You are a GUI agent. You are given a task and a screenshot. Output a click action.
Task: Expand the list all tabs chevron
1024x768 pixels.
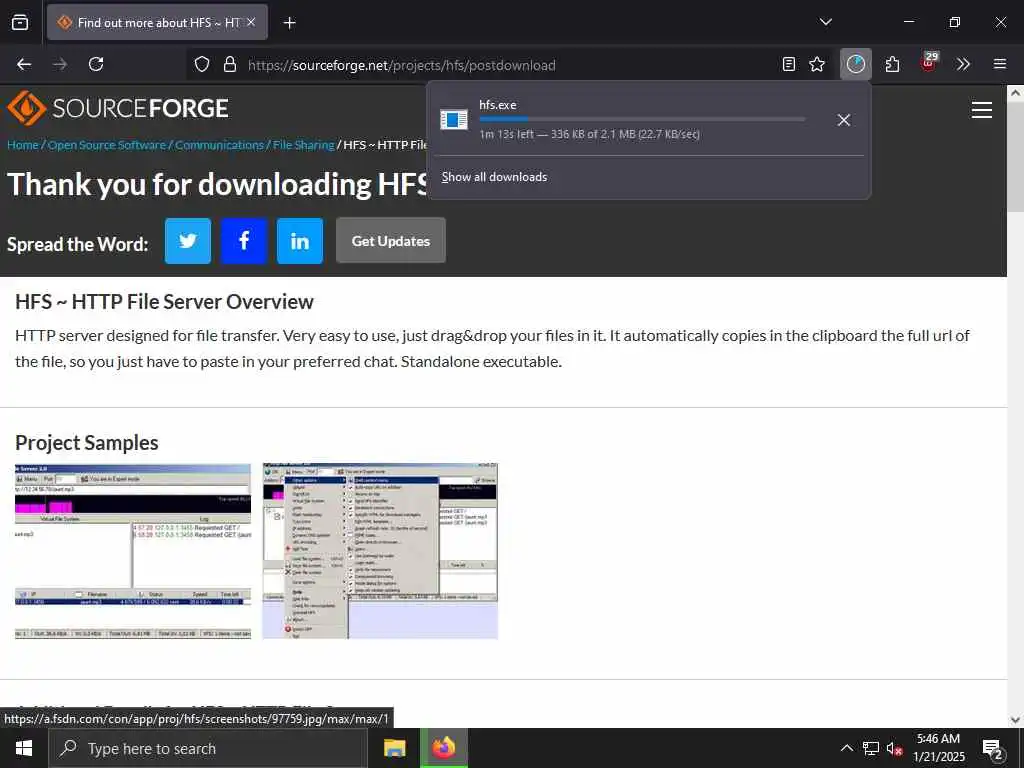(825, 22)
